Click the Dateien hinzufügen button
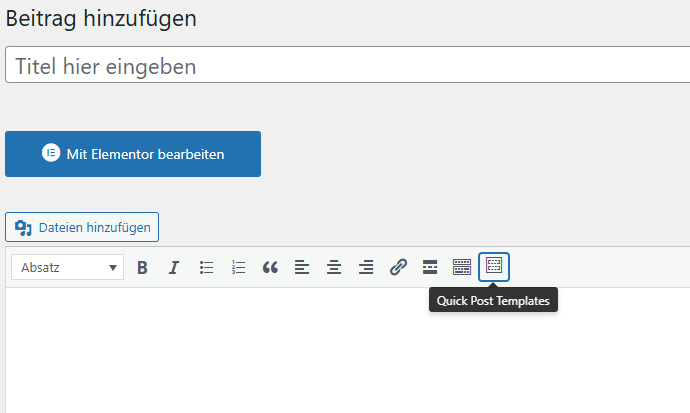Viewport: 690px width, 413px height. point(82,227)
